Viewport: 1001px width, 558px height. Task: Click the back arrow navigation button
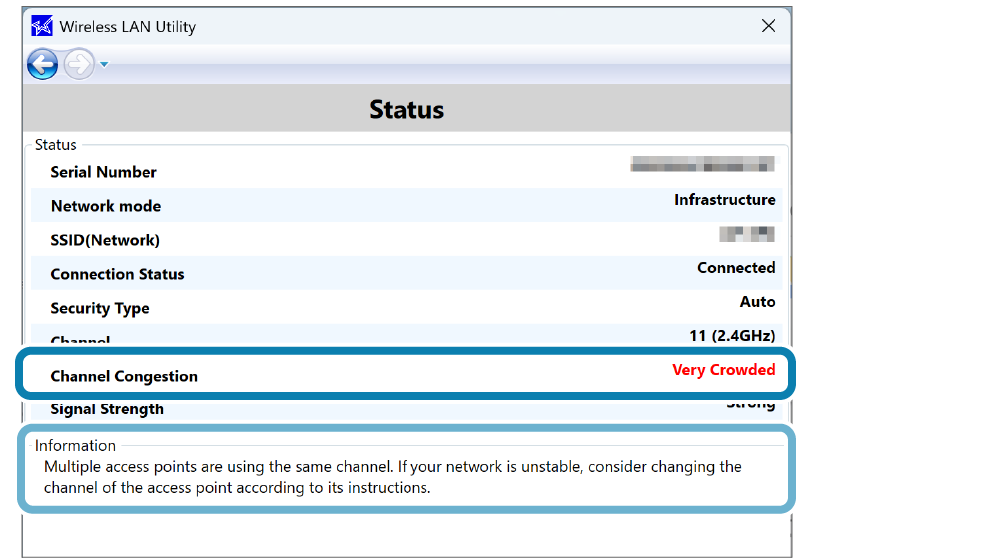pos(42,65)
